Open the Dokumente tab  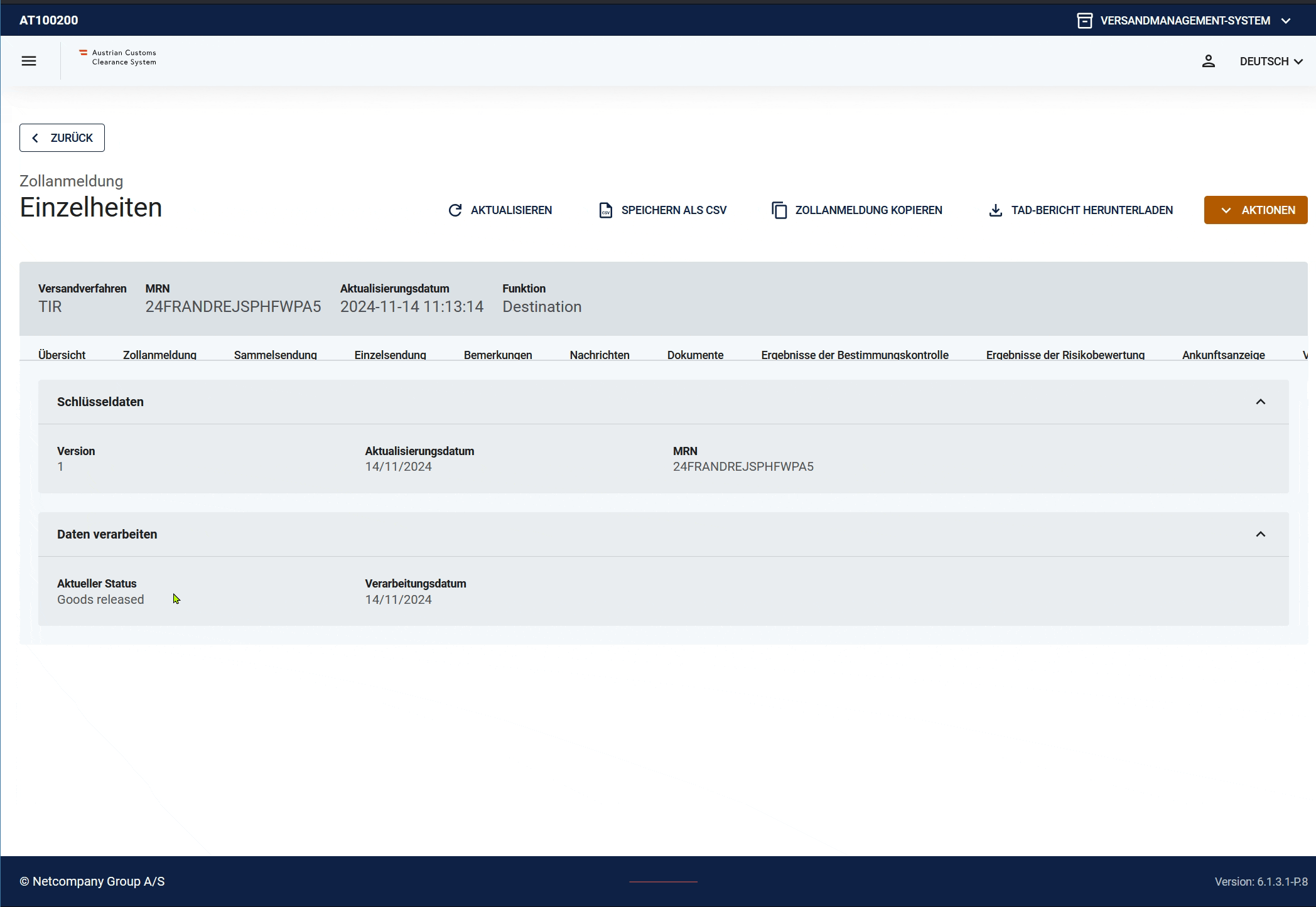click(695, 355)
